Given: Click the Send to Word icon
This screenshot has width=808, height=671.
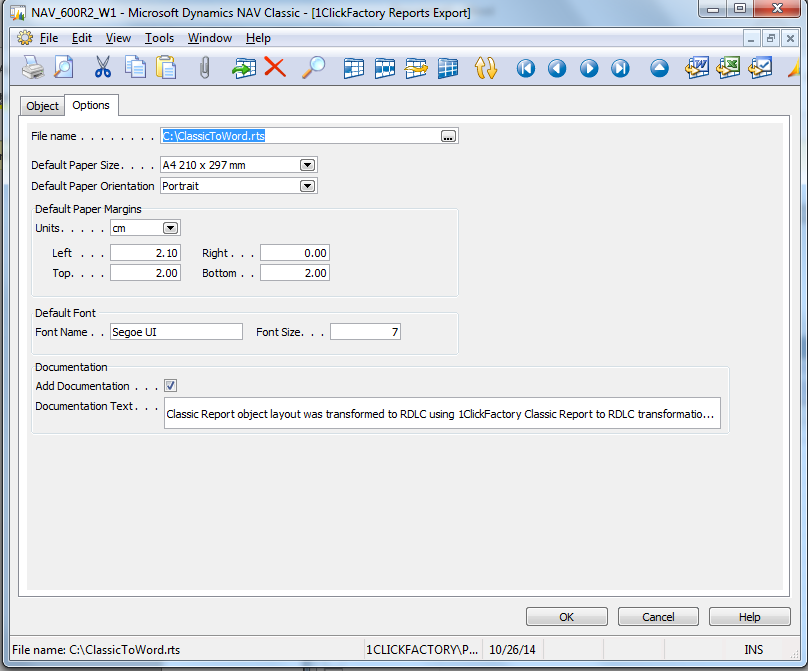Looking at the screenshot, I should click(x=697, y=68).
